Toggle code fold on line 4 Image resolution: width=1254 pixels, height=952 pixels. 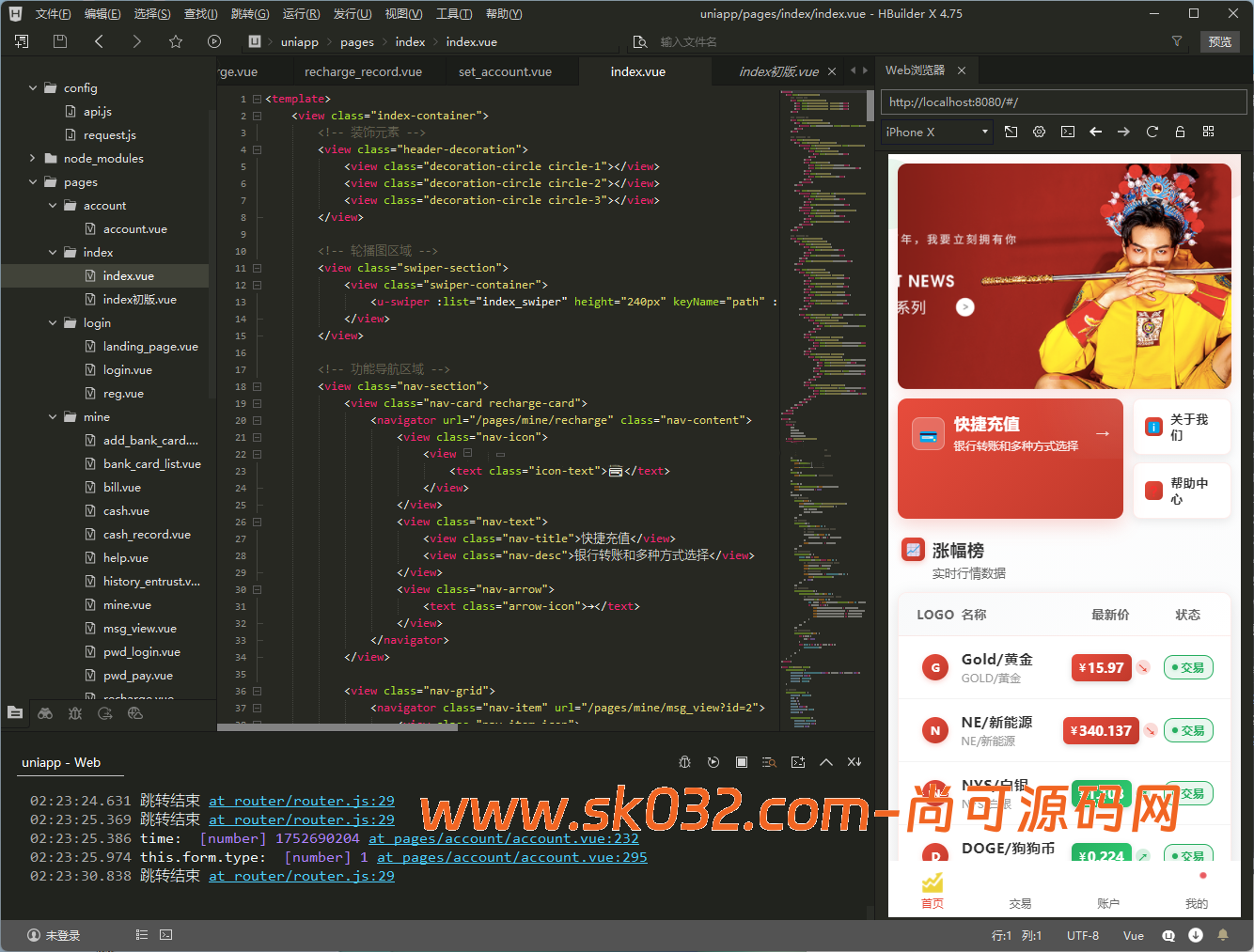pos(257,149)
